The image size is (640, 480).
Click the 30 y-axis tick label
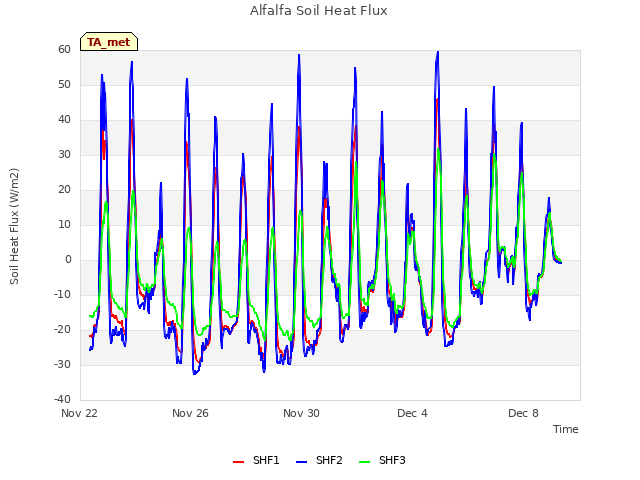tap(64, 154)
